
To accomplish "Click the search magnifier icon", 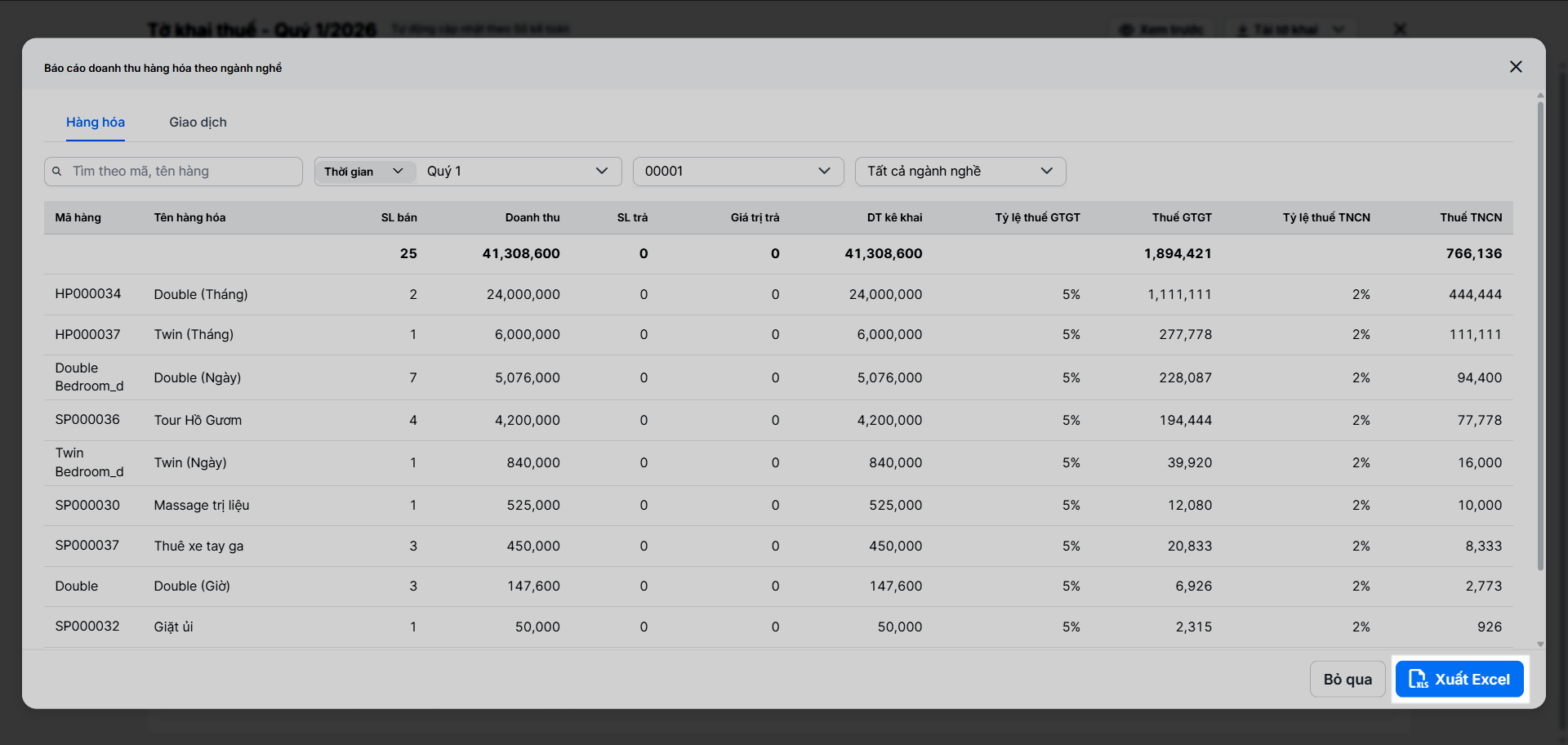I will 57,172.
